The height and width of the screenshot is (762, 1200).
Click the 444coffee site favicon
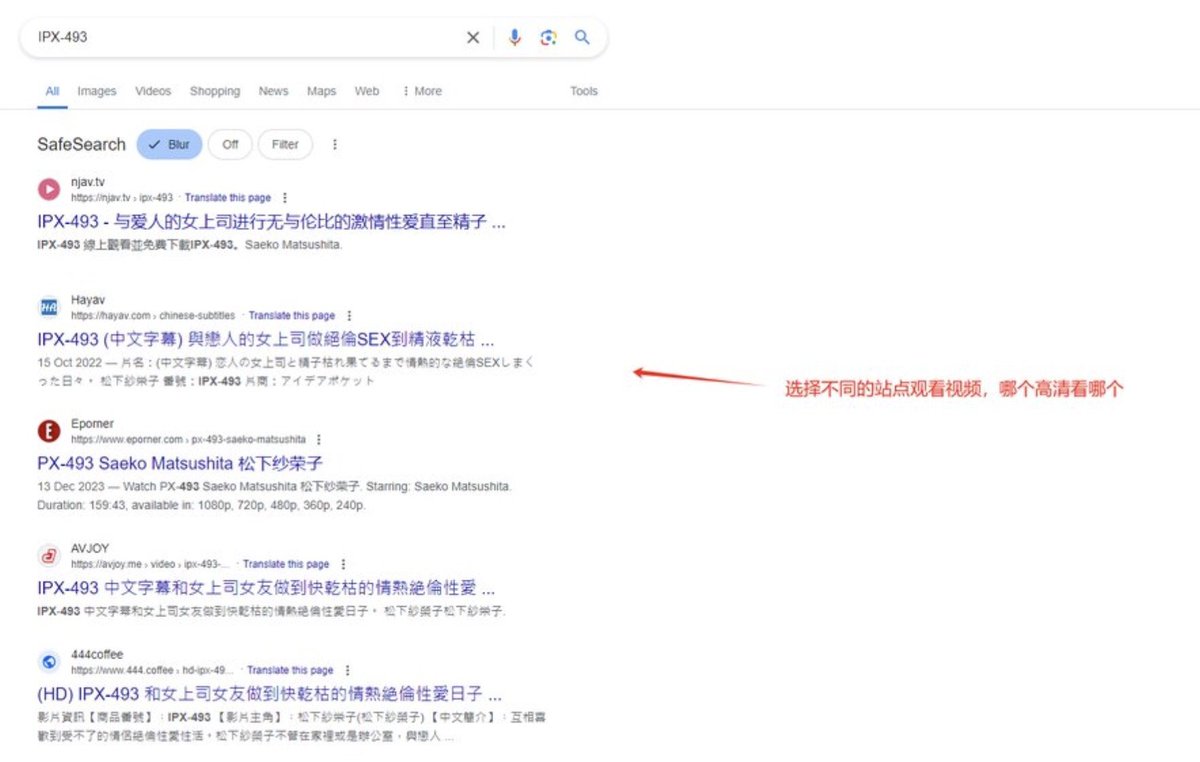(48, 661)
